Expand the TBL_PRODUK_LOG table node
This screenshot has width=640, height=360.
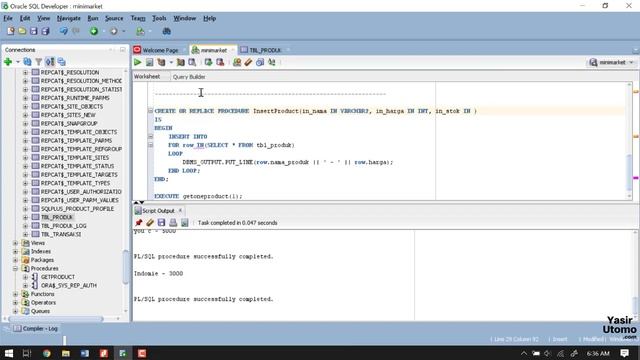25,226
